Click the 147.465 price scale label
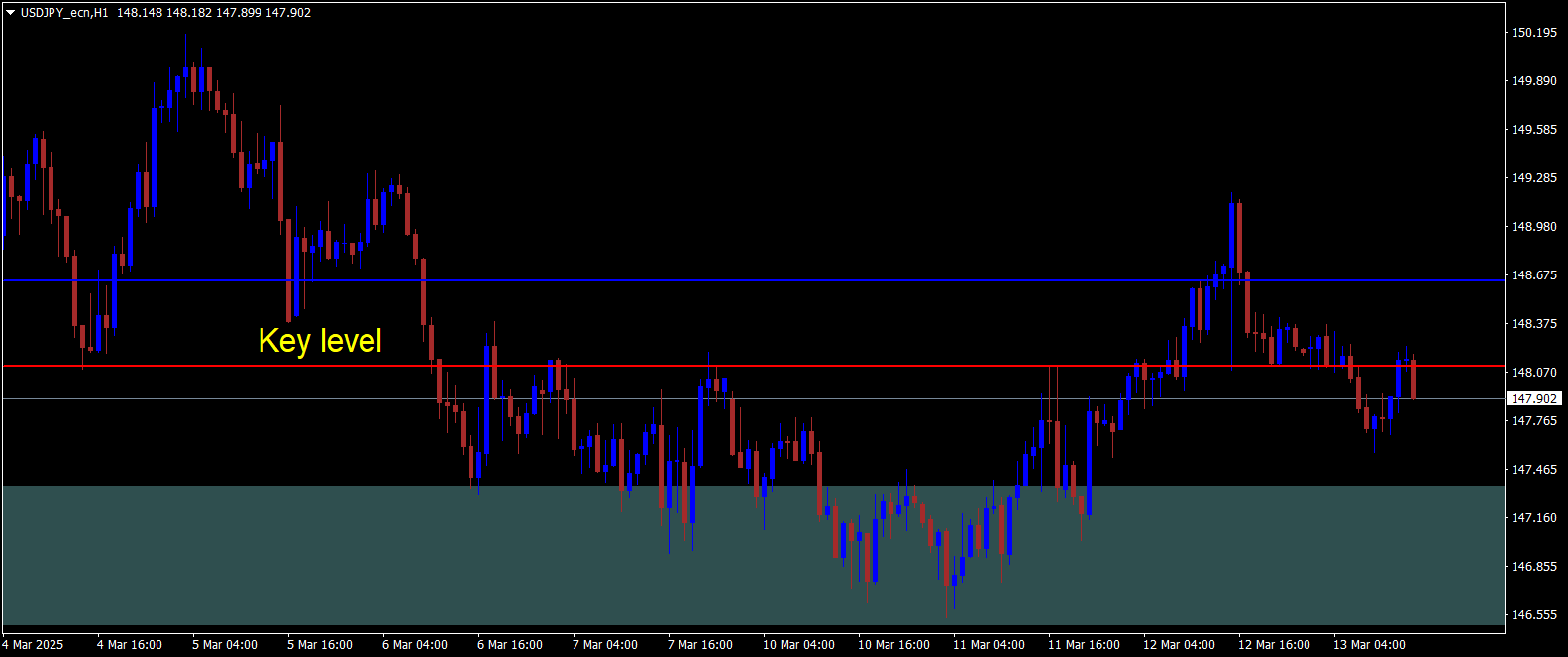 click(x=1533, y=470)
